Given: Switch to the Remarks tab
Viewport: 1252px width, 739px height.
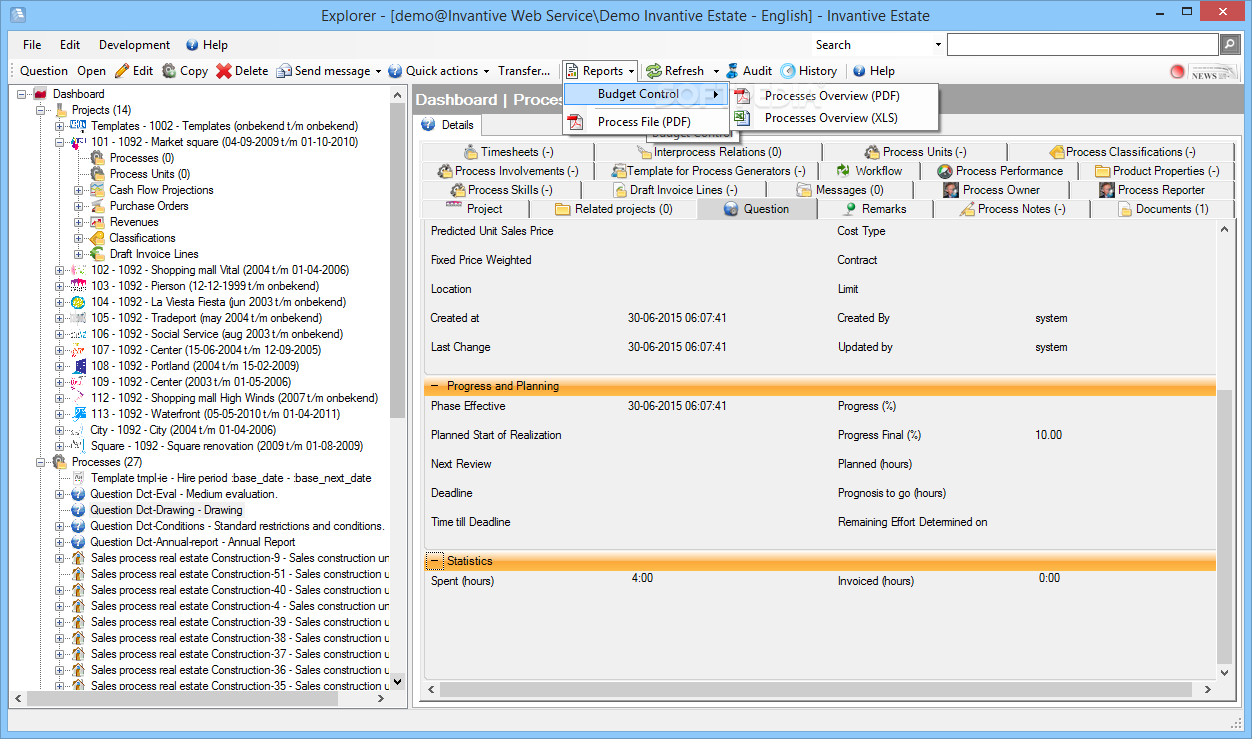Looking at the screenshot, I should point(875,209).
